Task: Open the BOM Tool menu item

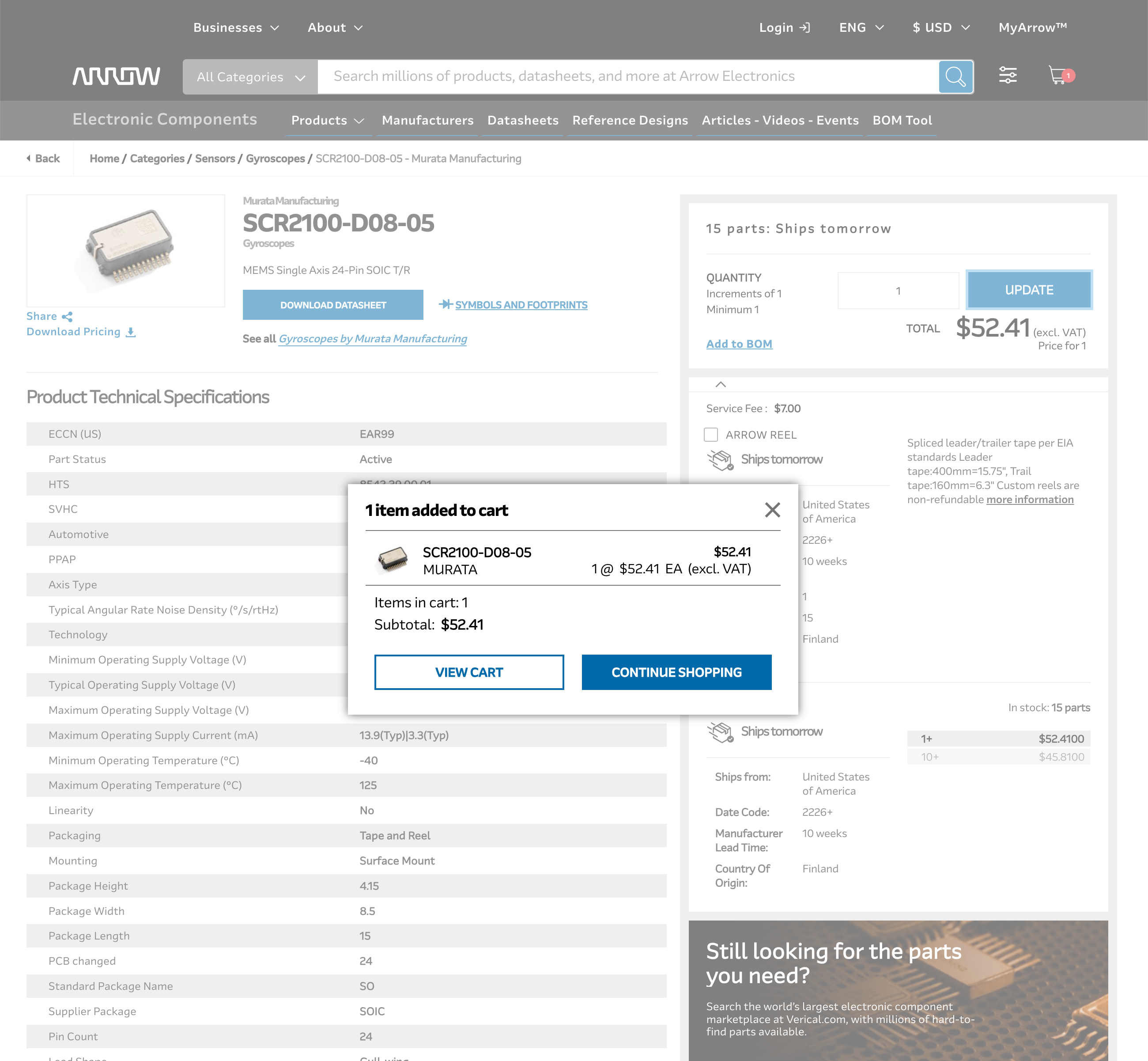Action: pos(902,120)
